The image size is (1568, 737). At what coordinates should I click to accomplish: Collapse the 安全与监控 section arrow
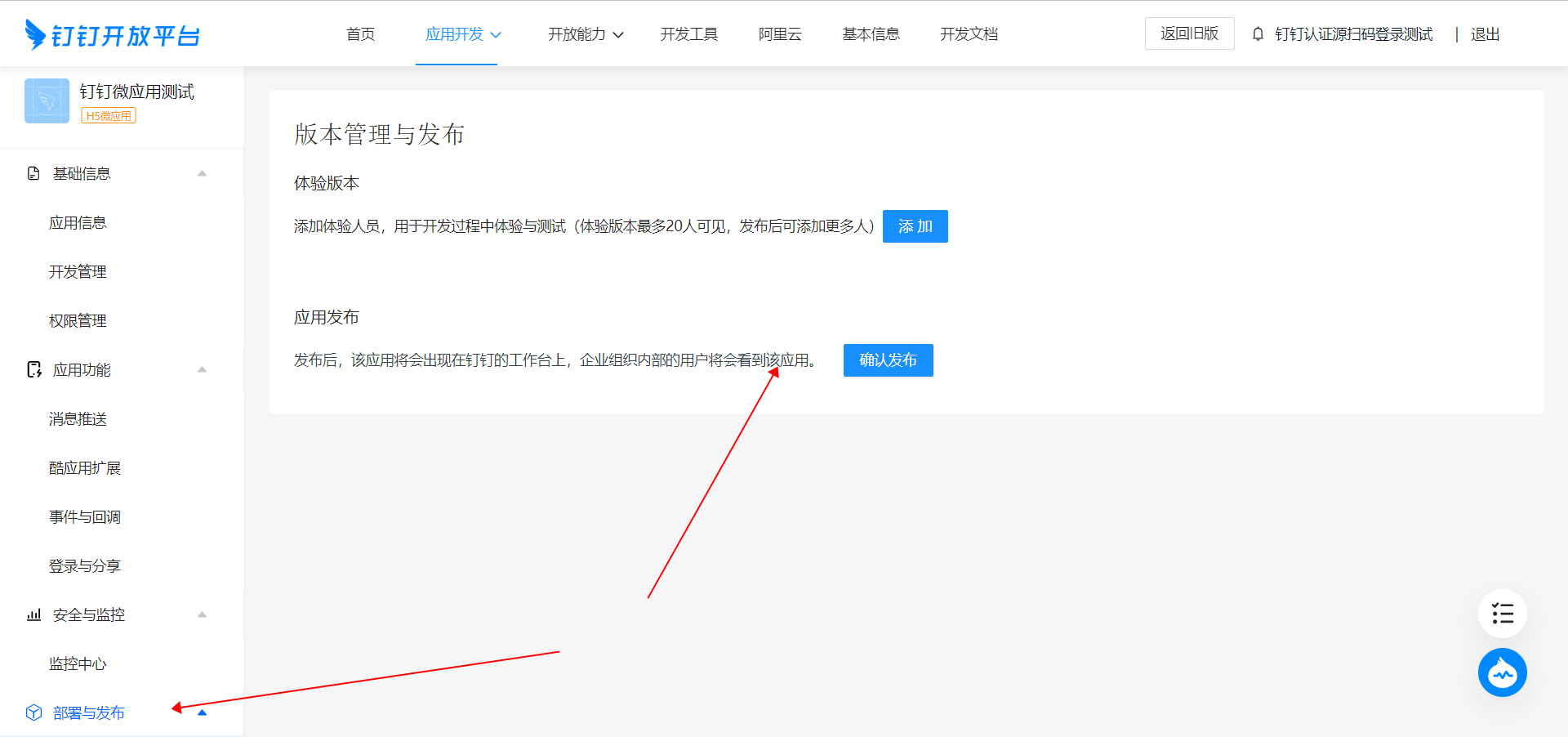pos(202,614)
